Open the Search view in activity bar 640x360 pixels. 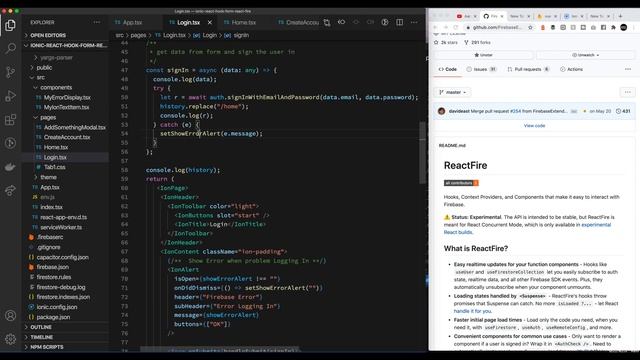pyautogui.click(x=10, y=49)
